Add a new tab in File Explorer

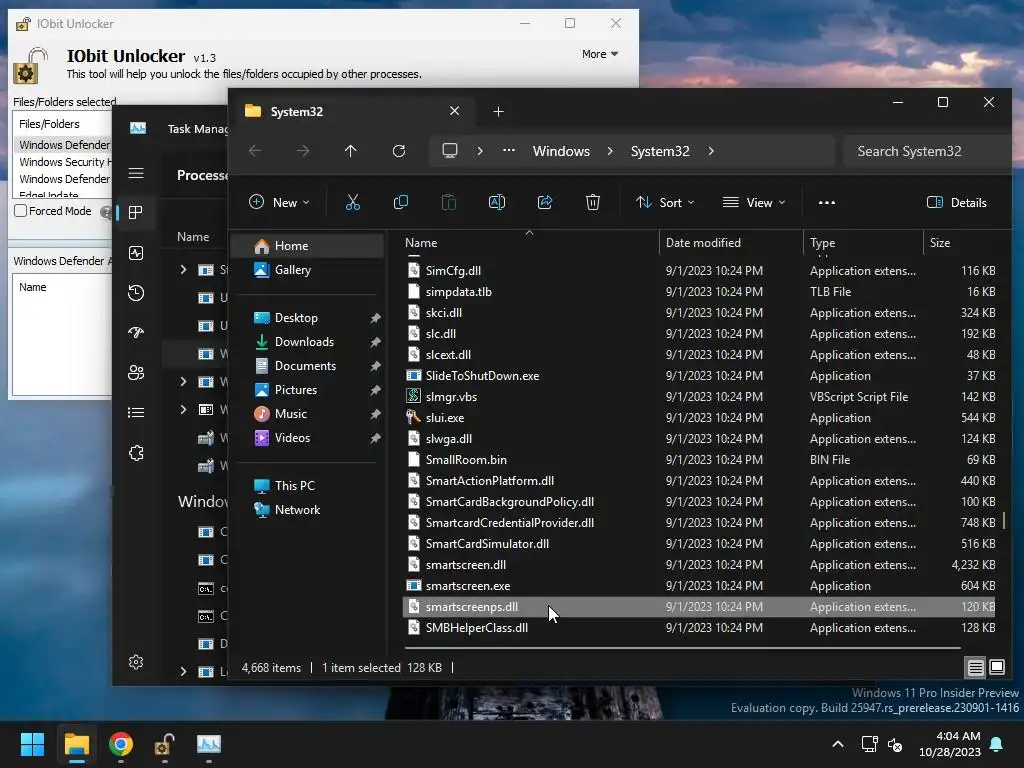pyautogui.click(x=498, y=112)
